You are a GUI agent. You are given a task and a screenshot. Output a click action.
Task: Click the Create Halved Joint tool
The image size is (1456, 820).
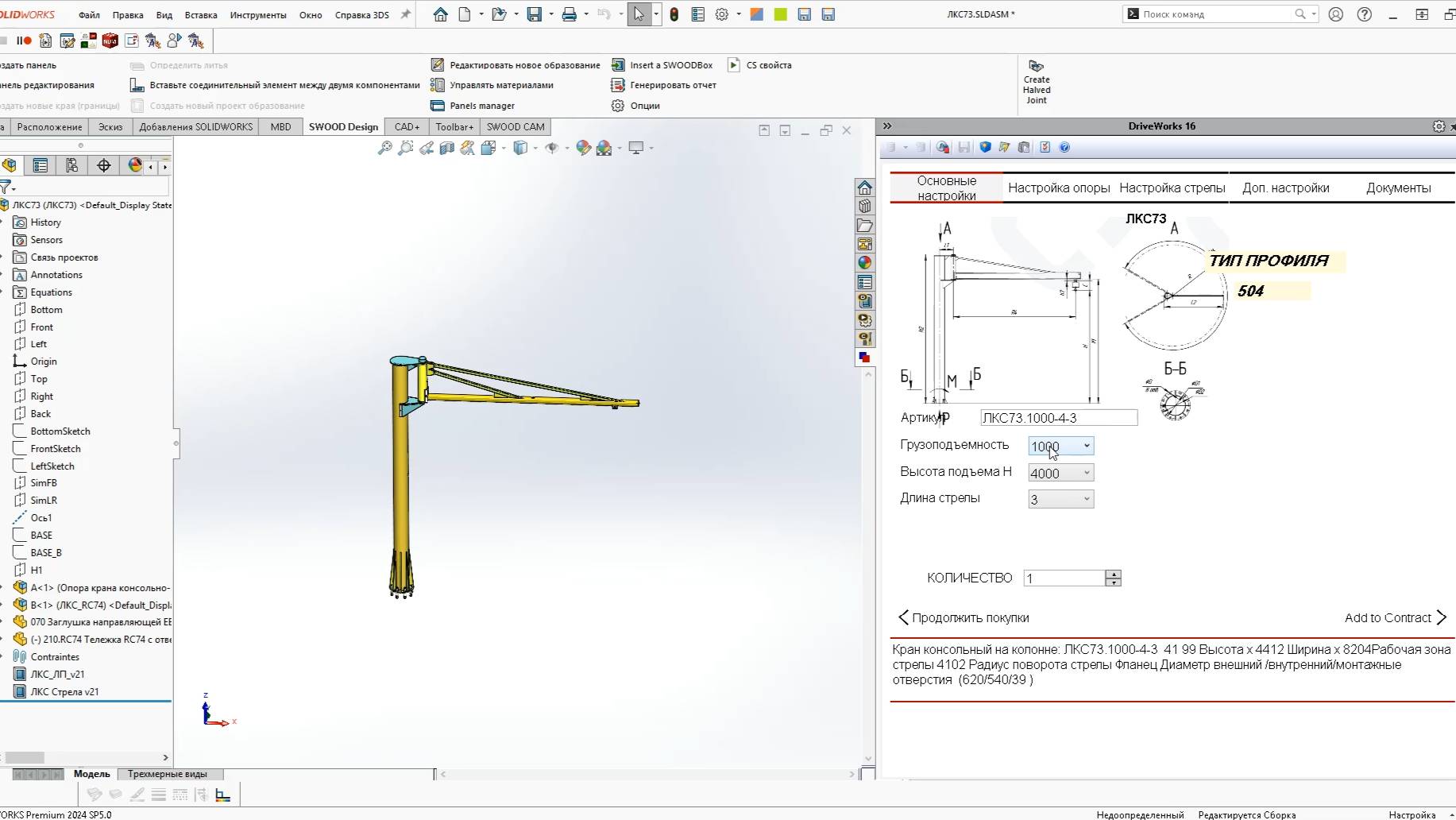(1036, 82)
